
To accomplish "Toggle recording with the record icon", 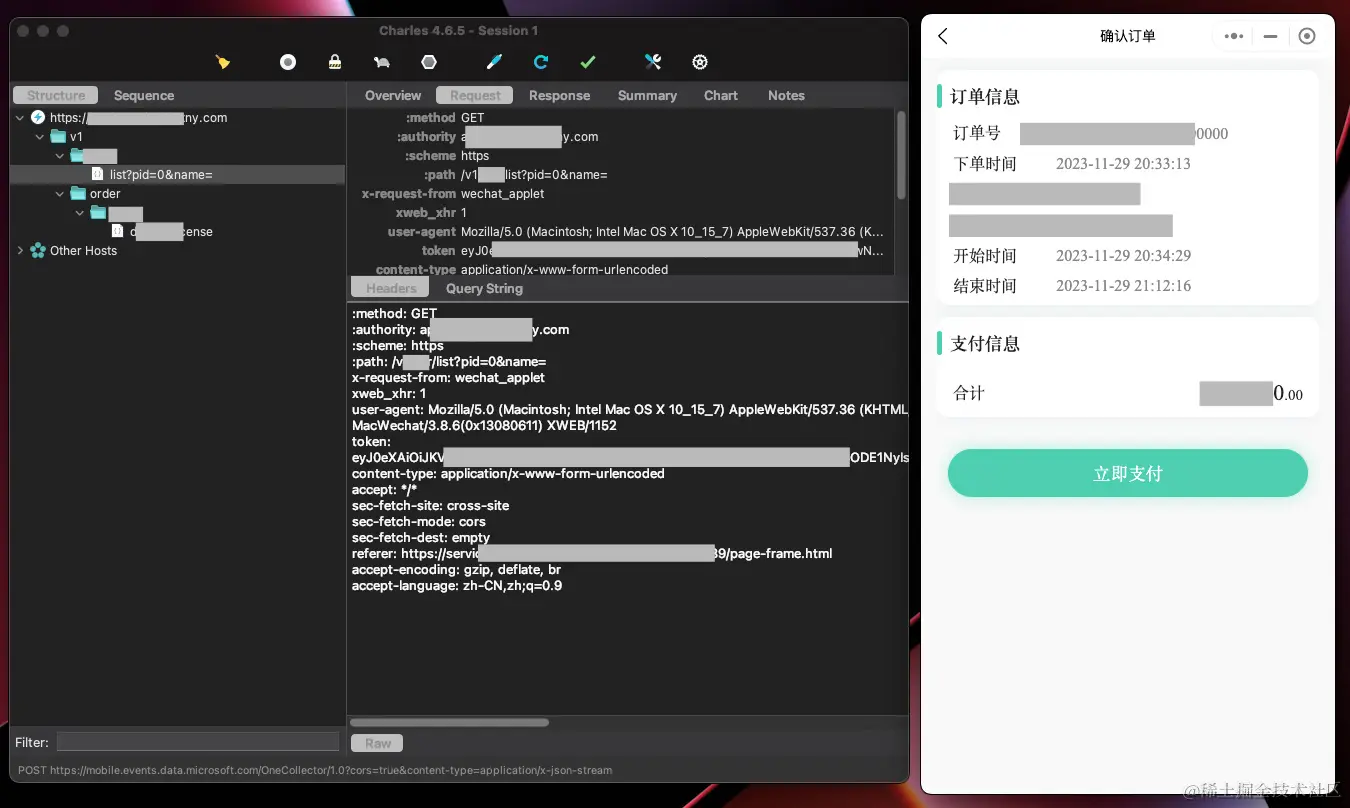I will click(x=287, y=61).
